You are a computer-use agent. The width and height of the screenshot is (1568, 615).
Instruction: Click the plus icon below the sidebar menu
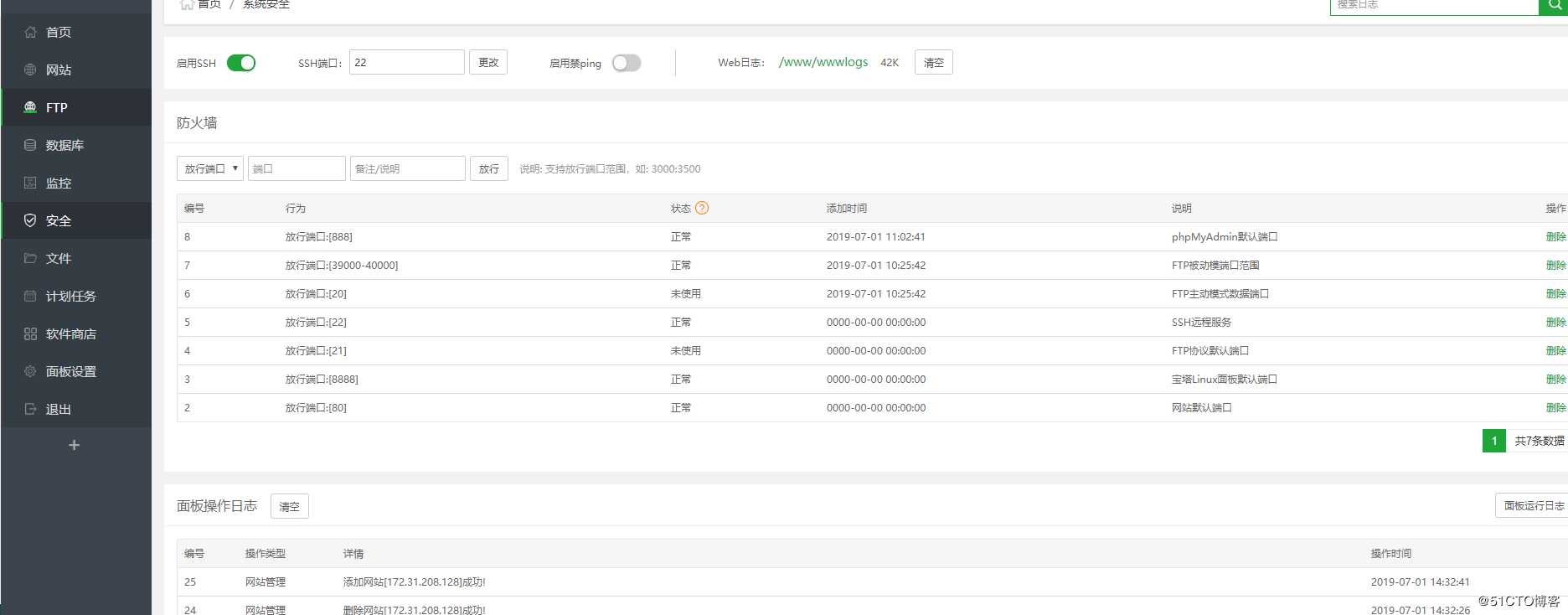tap(74, 445)
